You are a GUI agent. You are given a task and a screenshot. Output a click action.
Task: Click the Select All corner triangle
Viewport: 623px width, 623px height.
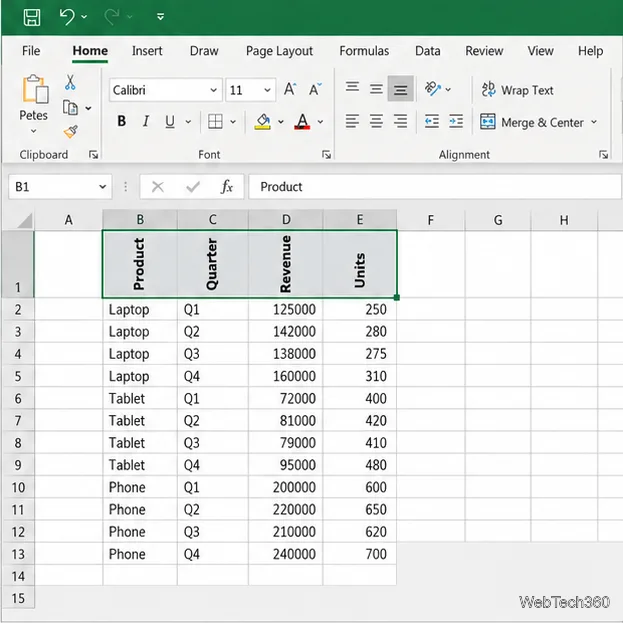click(x=25, y=221)
